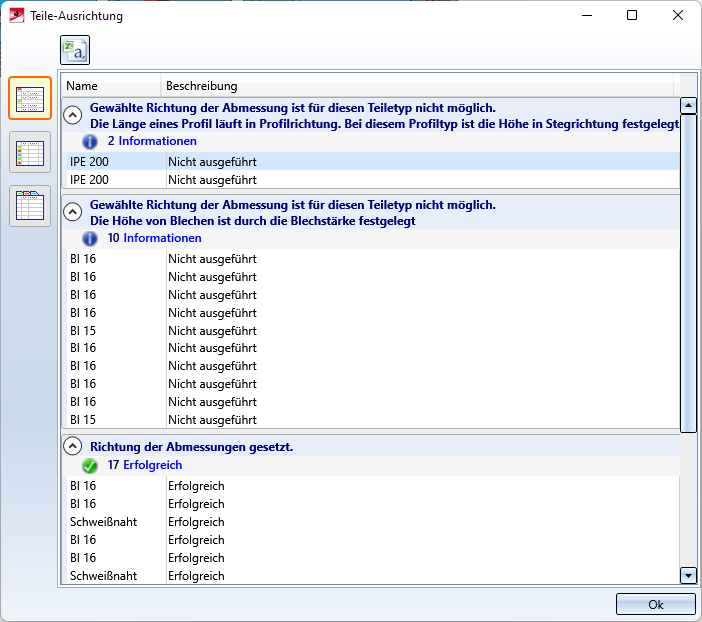Select the grouped list view icon highlighted in orange
This screenshot has height=622, width=702.
point(30,98)
